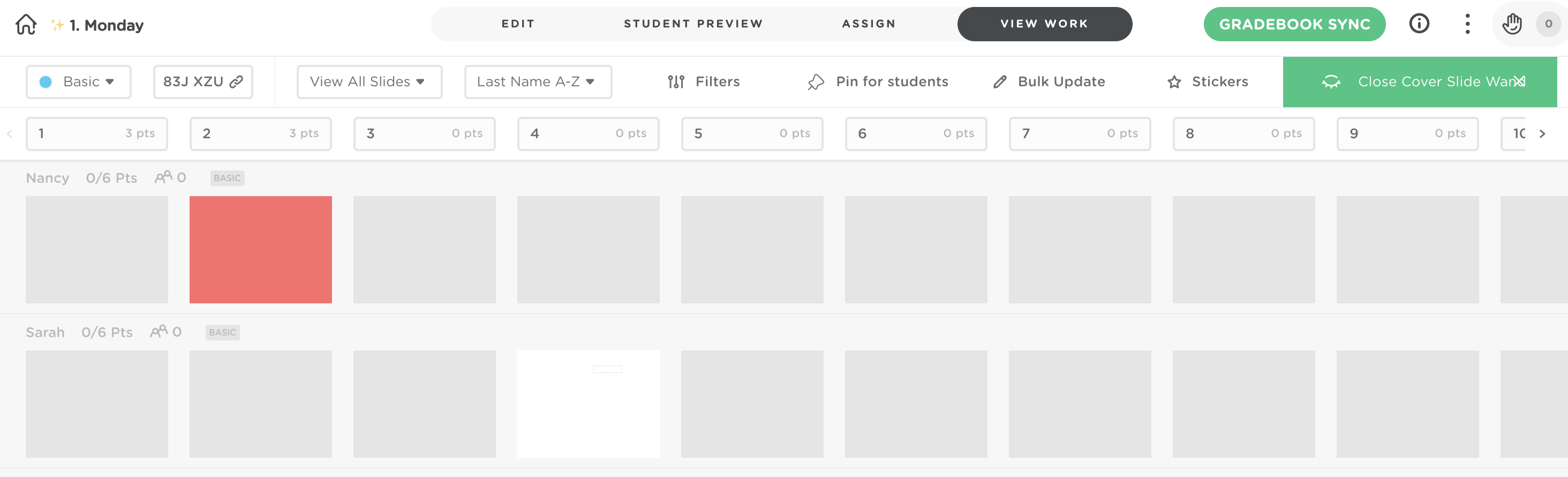This screenshot has height=477, width=1568.
Task: Open the three-dot more options menu
Action: (x=1467, y=24)
